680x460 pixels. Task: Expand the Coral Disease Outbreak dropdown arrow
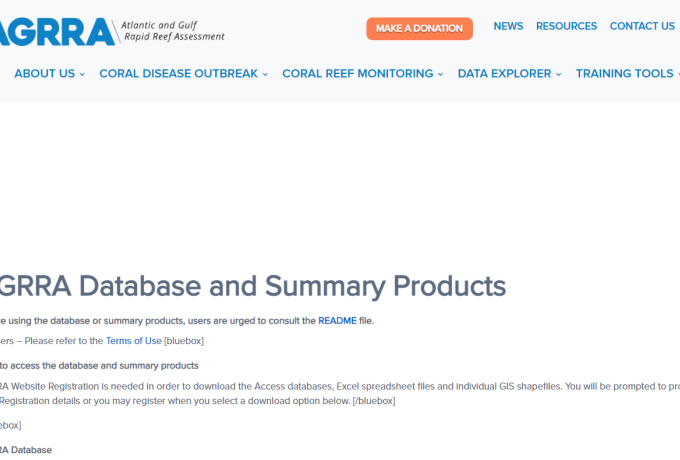pos(265,74)
